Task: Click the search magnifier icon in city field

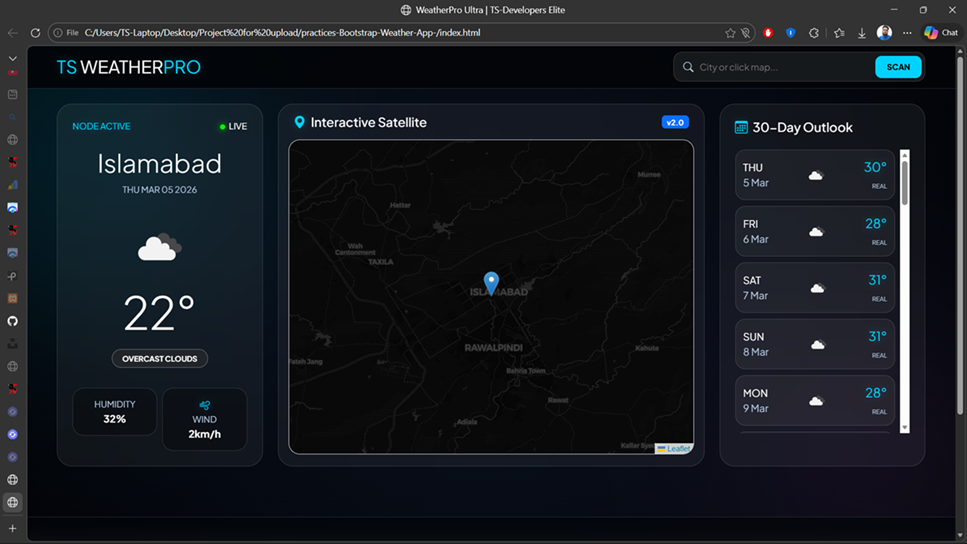Action: pyautogui.click(x=688, y=67)
